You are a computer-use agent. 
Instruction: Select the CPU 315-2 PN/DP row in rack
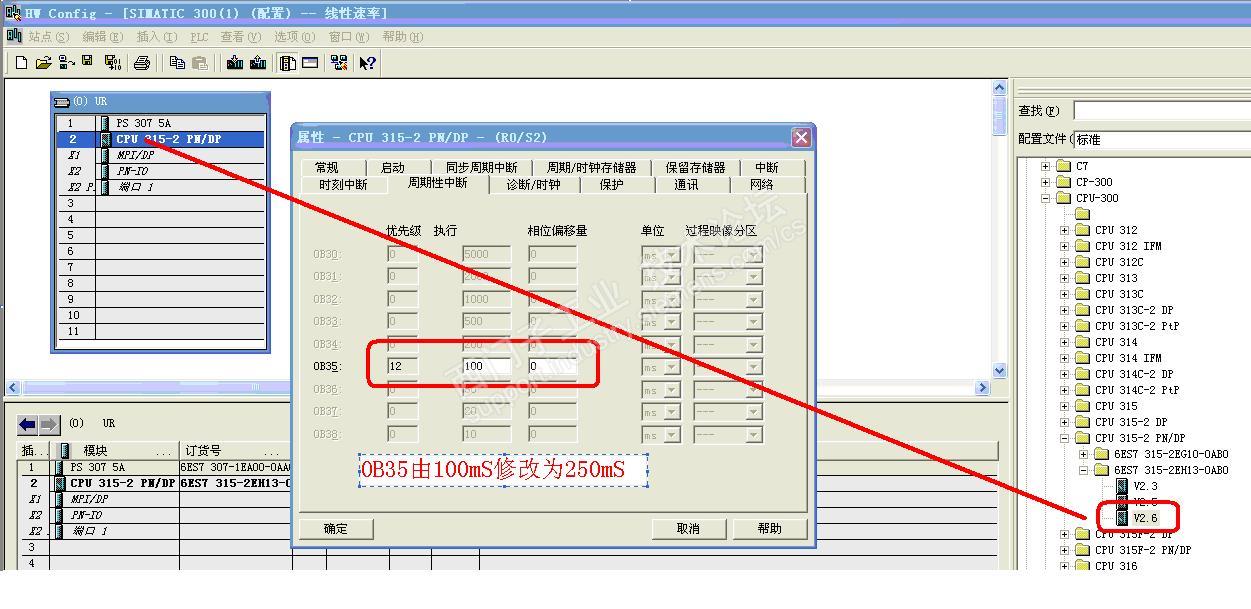(x=160, y=139)
